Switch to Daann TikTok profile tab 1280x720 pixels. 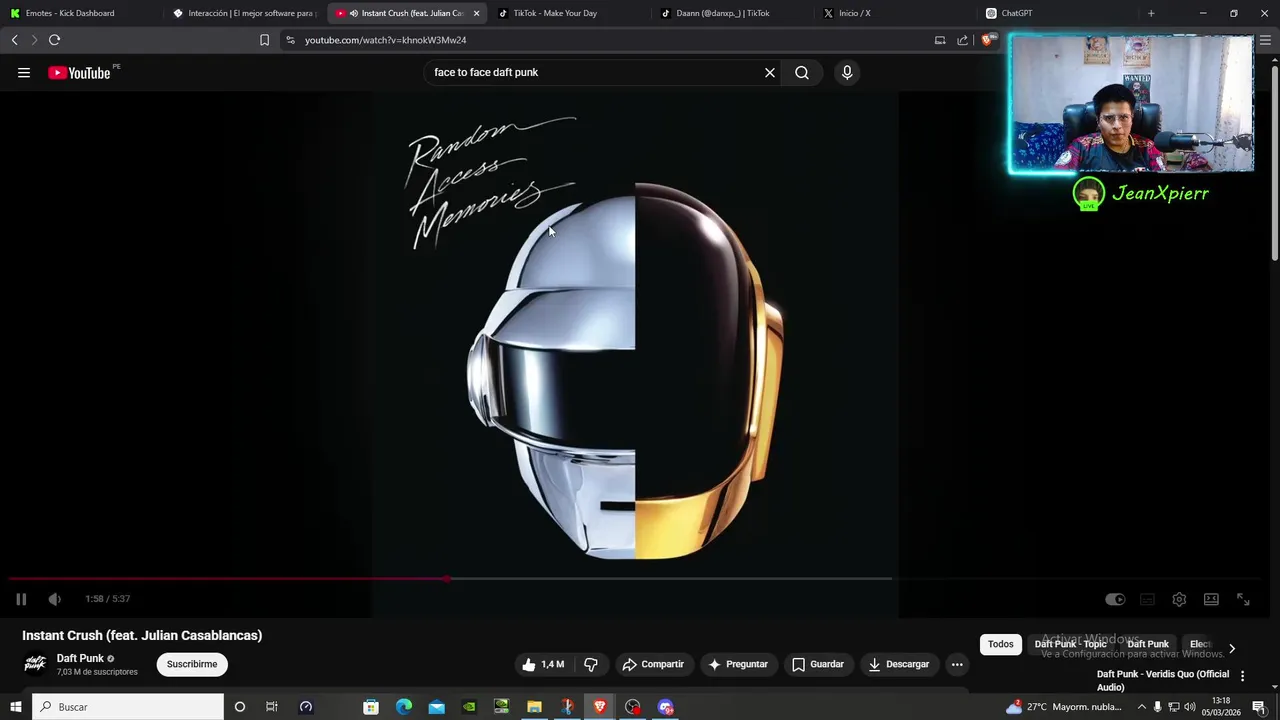coord(731,13)
